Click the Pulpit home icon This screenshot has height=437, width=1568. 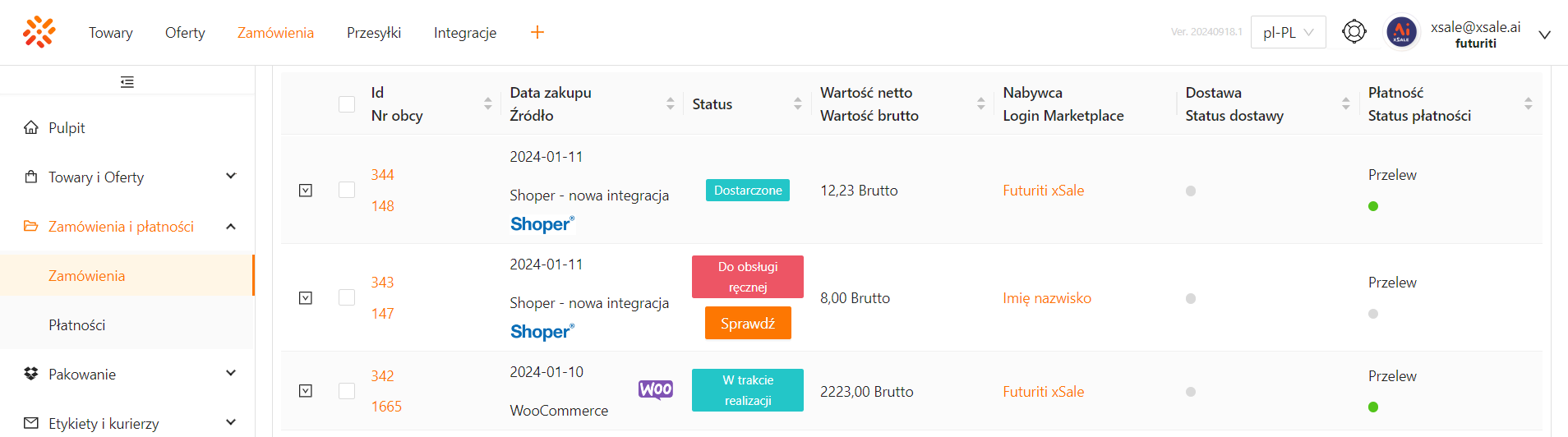click(x=31, y=128)
